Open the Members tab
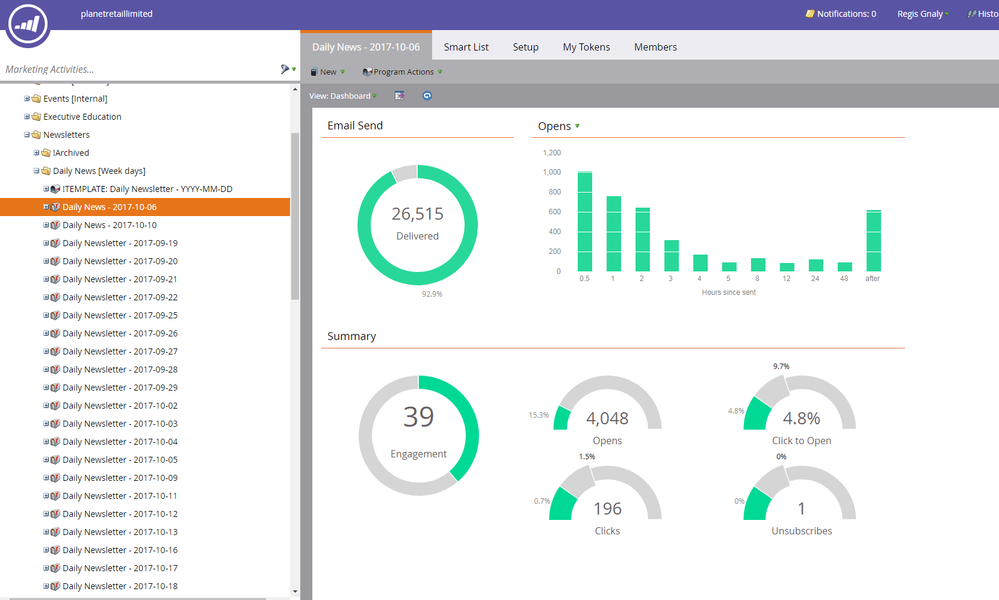Viewport: 999px width, 600px height. pos(655,46)
